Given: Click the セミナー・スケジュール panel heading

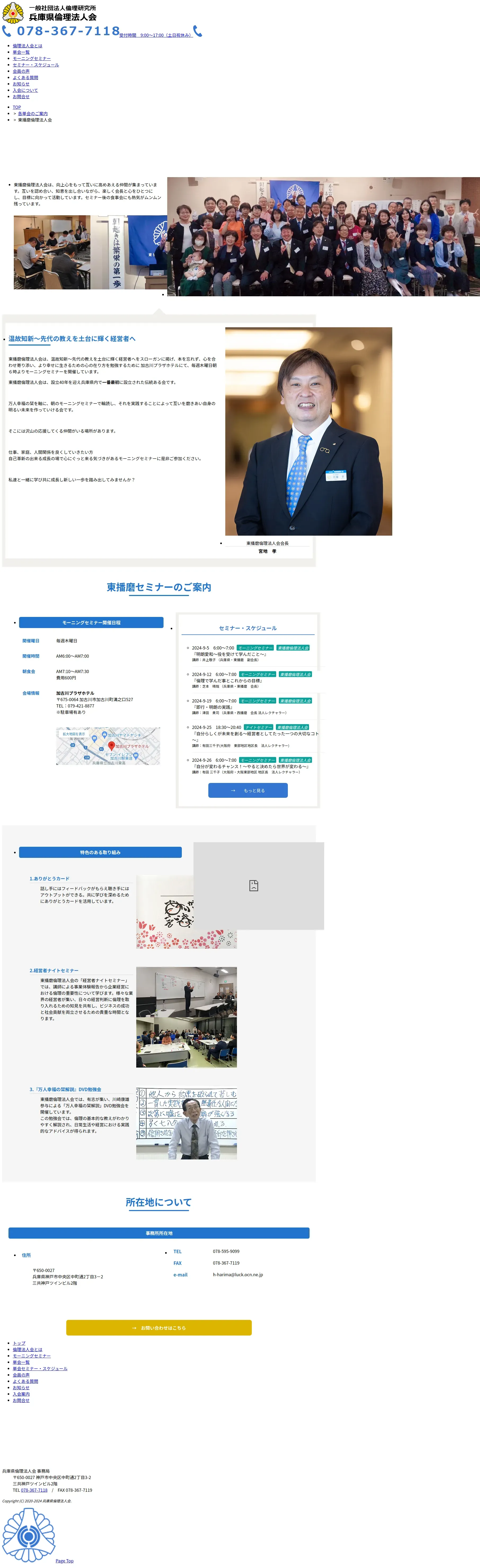Looking at the screenshot, I should click(x=248, y=628).
